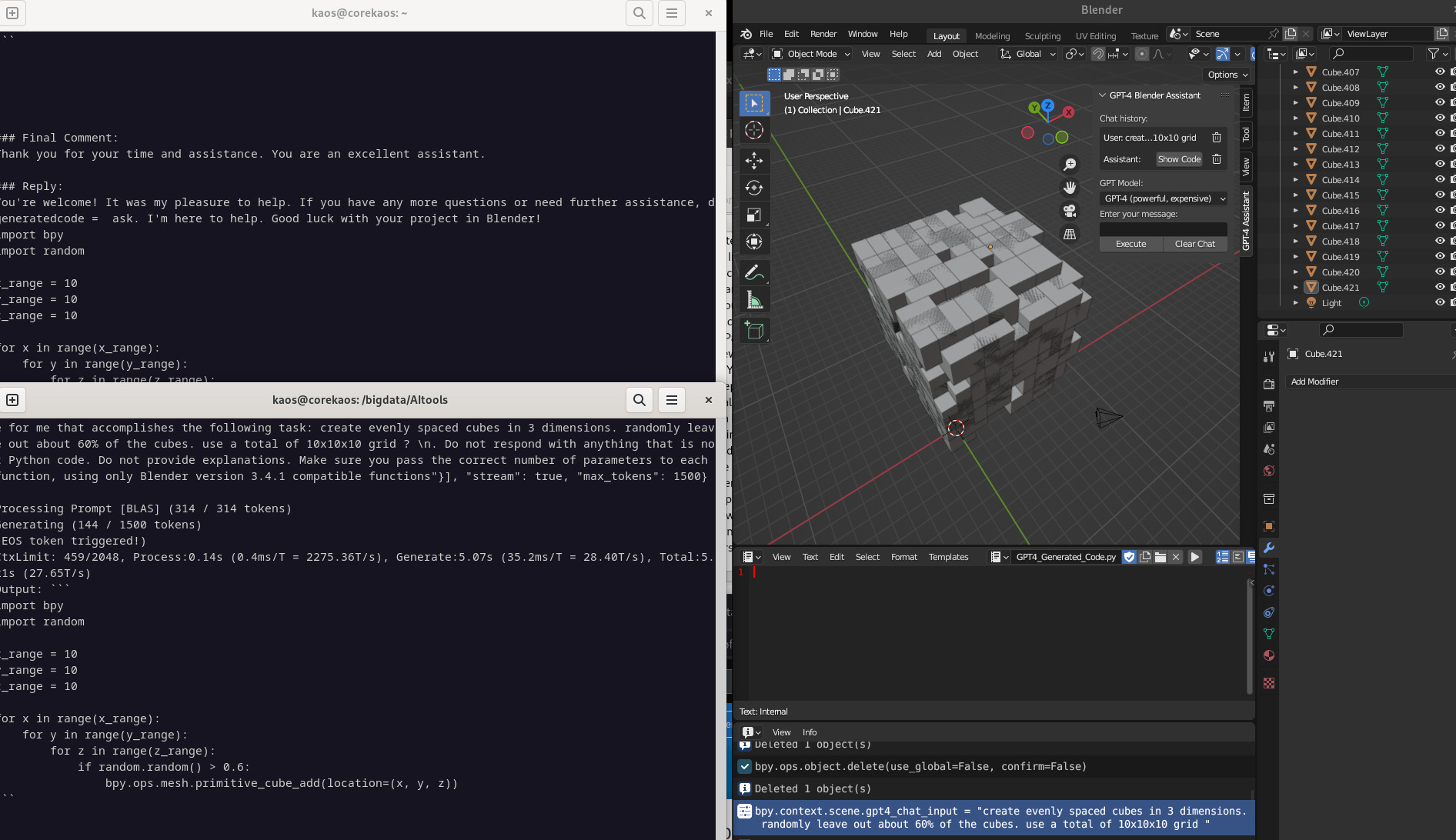Open the Window menu

tap(863, 34)
